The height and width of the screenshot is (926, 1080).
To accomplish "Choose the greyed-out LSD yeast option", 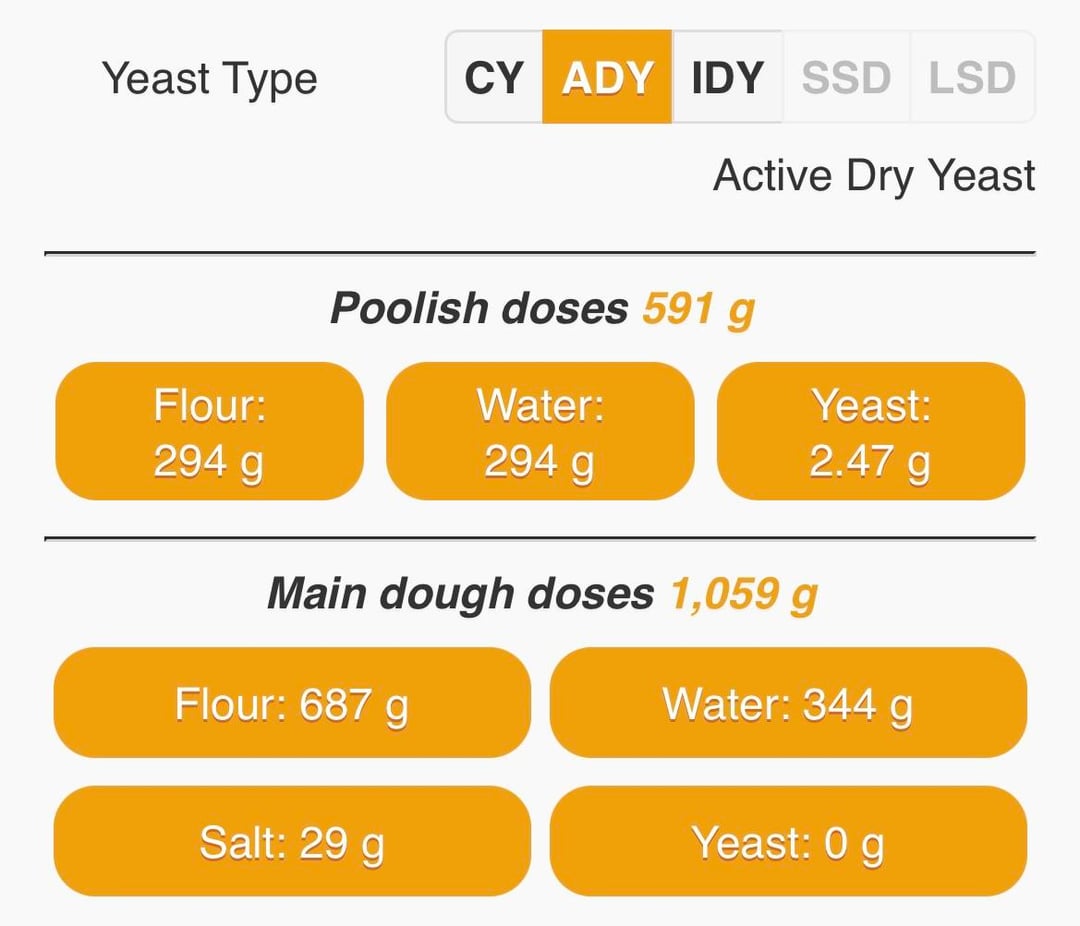I will coord(972,78).
